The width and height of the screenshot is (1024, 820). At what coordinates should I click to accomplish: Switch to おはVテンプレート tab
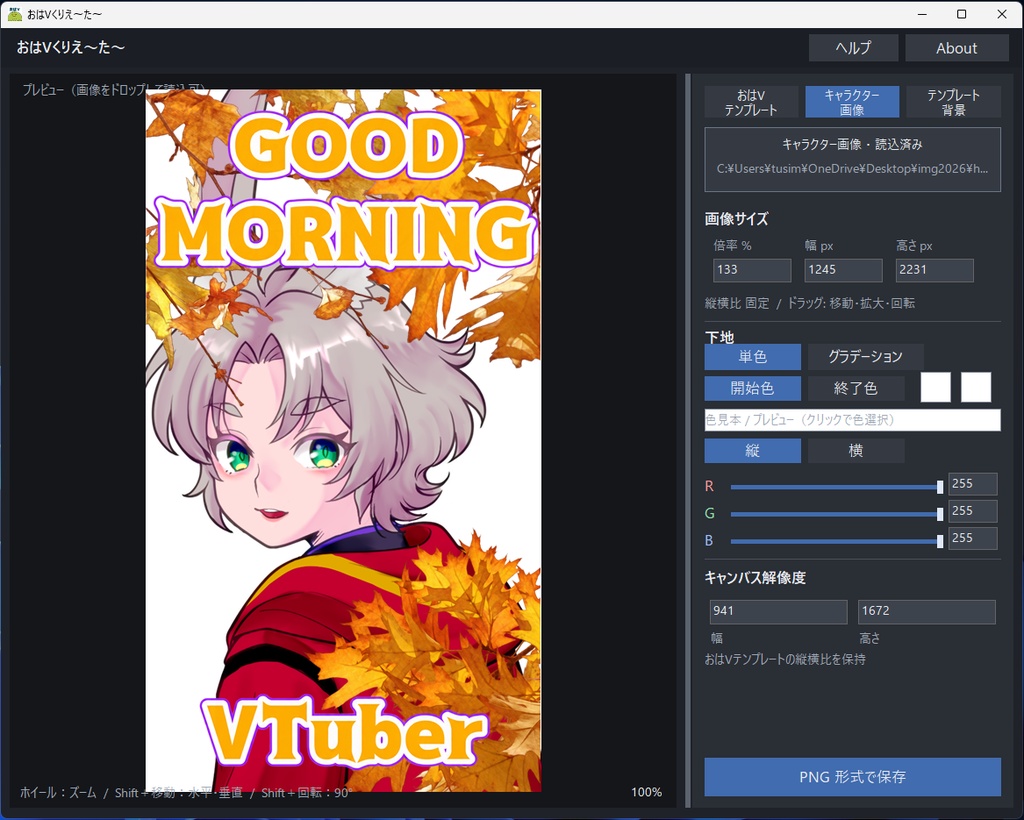coord(751,102)
